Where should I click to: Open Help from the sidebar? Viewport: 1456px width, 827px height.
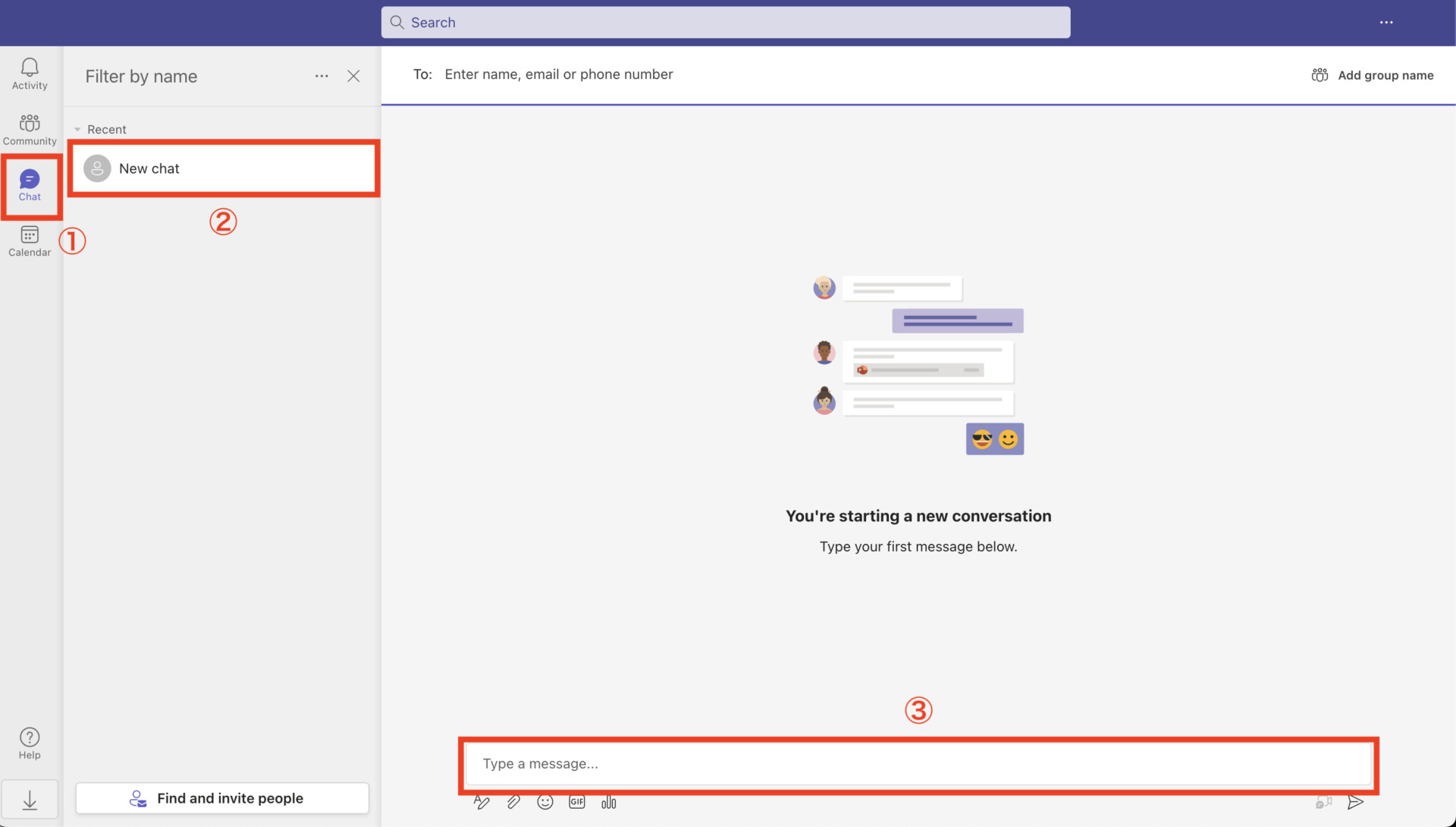click(29, 742)
